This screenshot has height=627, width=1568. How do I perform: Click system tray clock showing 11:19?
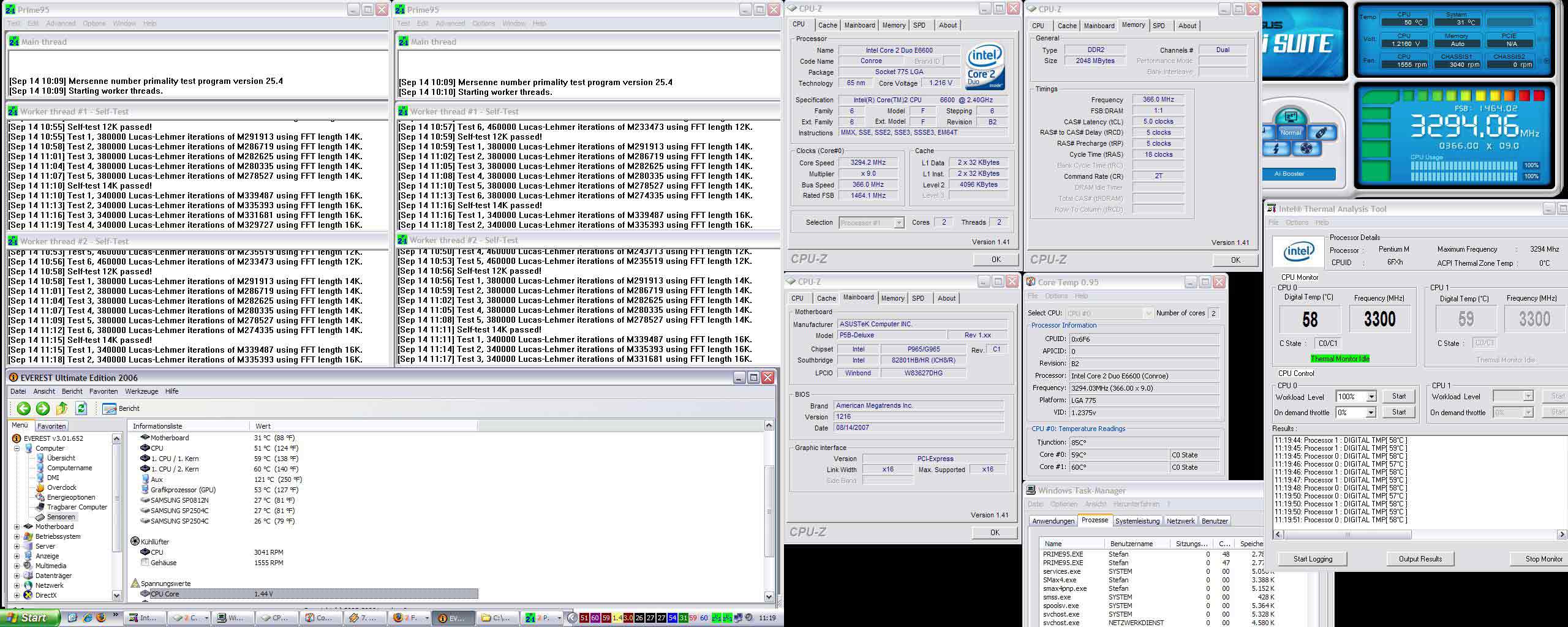coord(767,618)
